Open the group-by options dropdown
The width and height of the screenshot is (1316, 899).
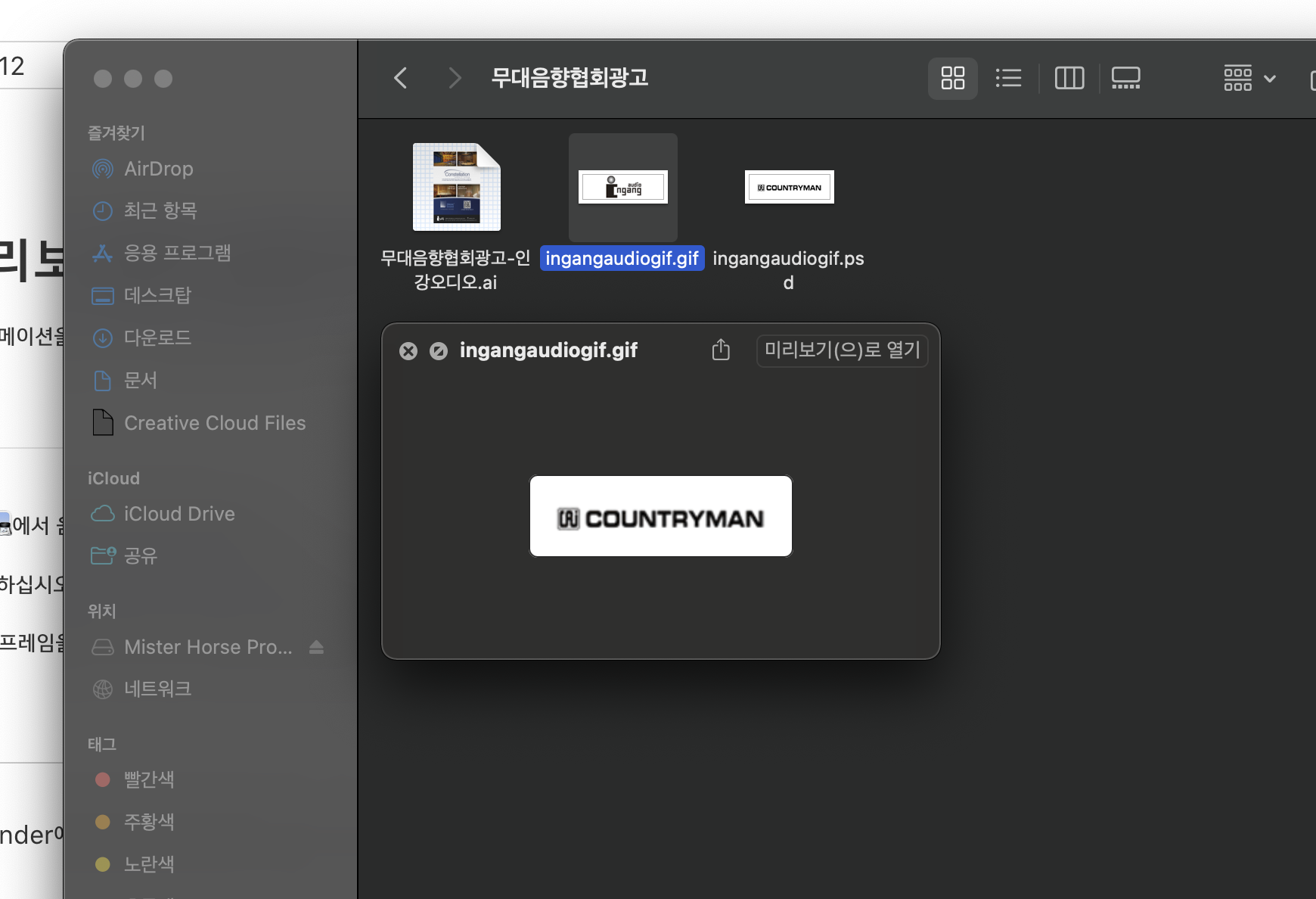pos(1249,78)
